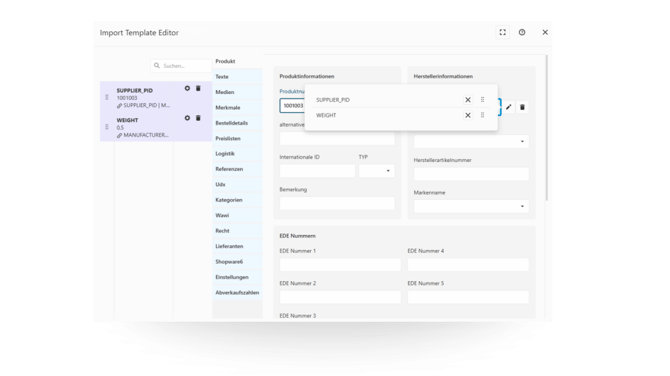Switch to Logistik tab
This screenshot has height=376, width=670.
238,154
